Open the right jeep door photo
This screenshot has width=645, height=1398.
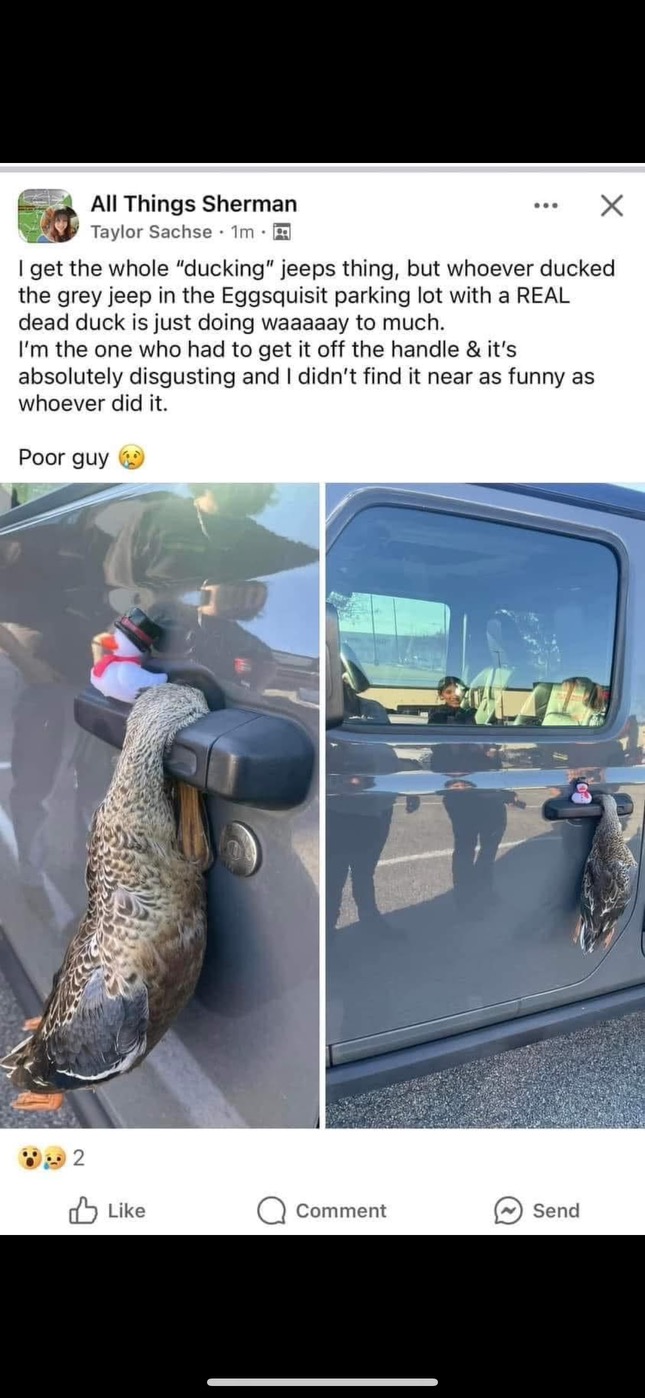(485, 806)
